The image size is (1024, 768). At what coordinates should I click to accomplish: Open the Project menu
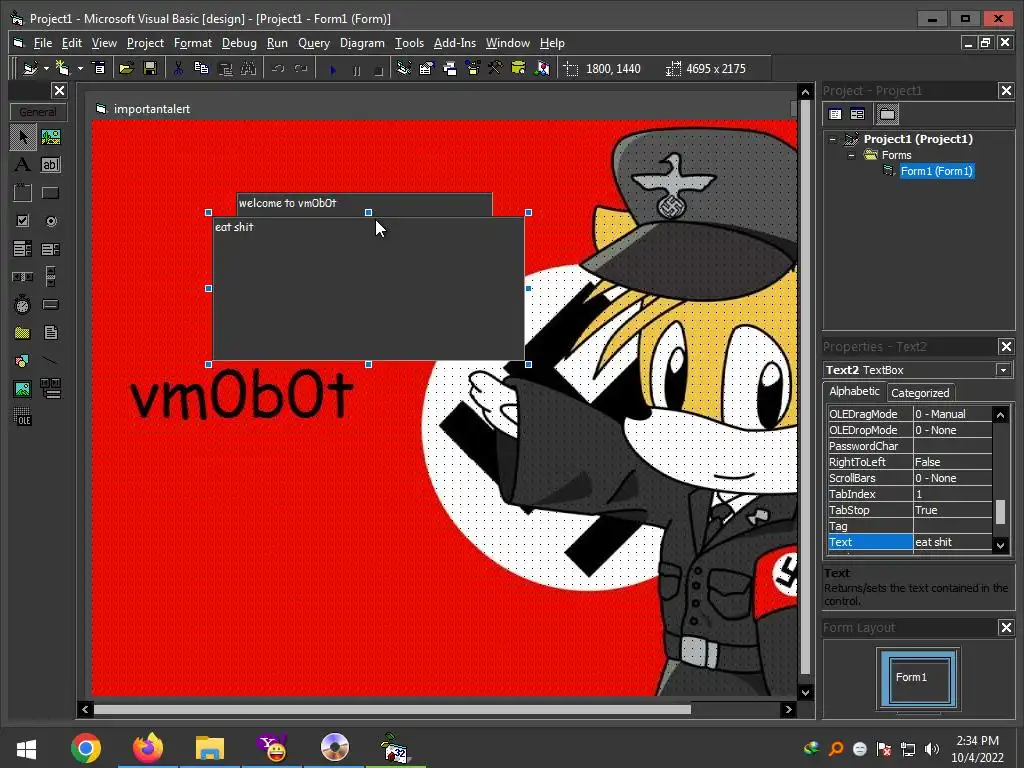click(145, 43)
